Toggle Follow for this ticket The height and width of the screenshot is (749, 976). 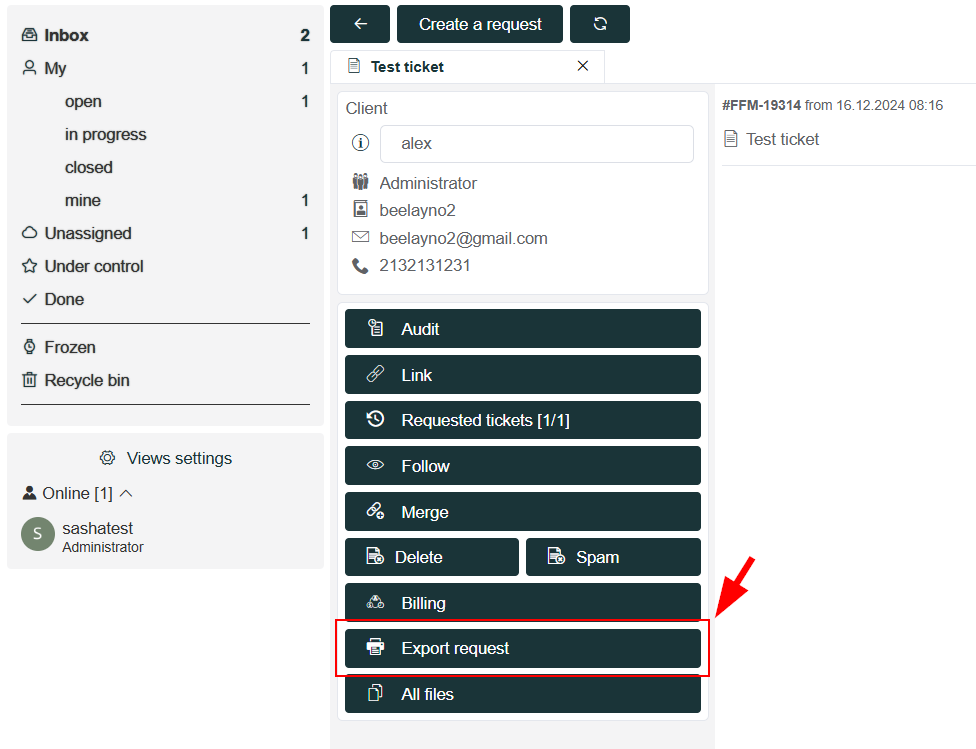[x=522, y=466]
